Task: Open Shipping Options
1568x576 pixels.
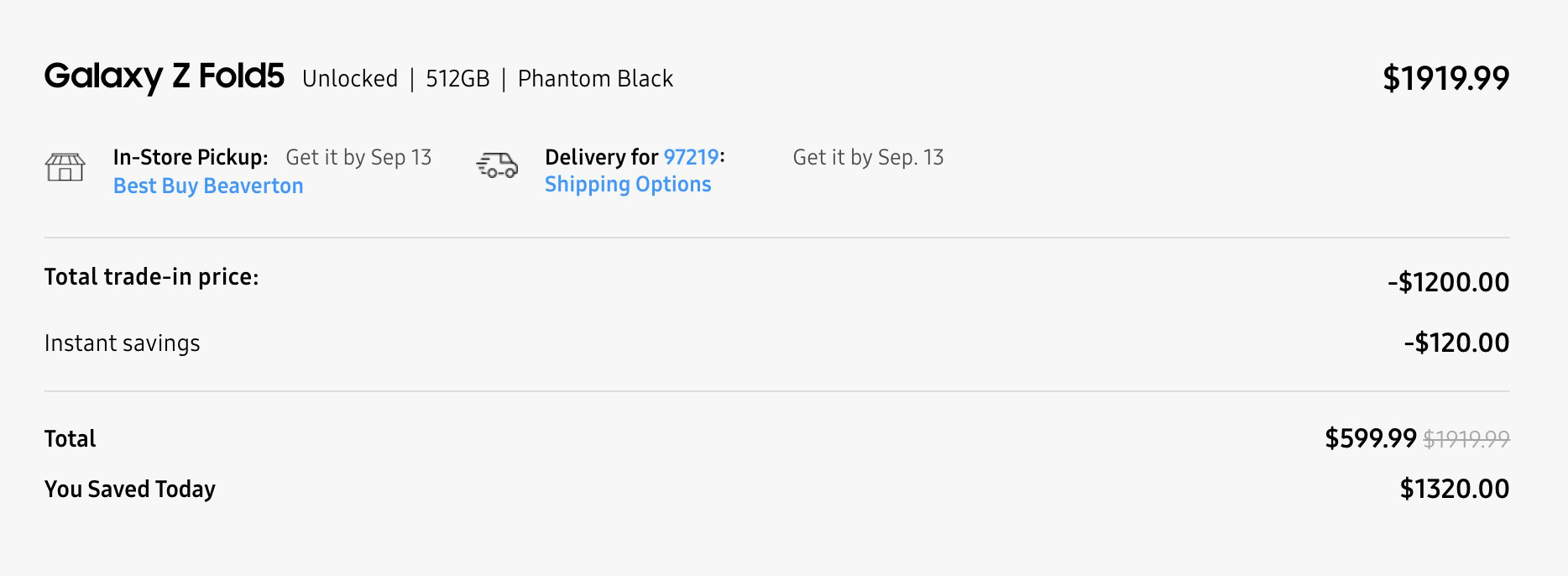Action: point(628,184)
